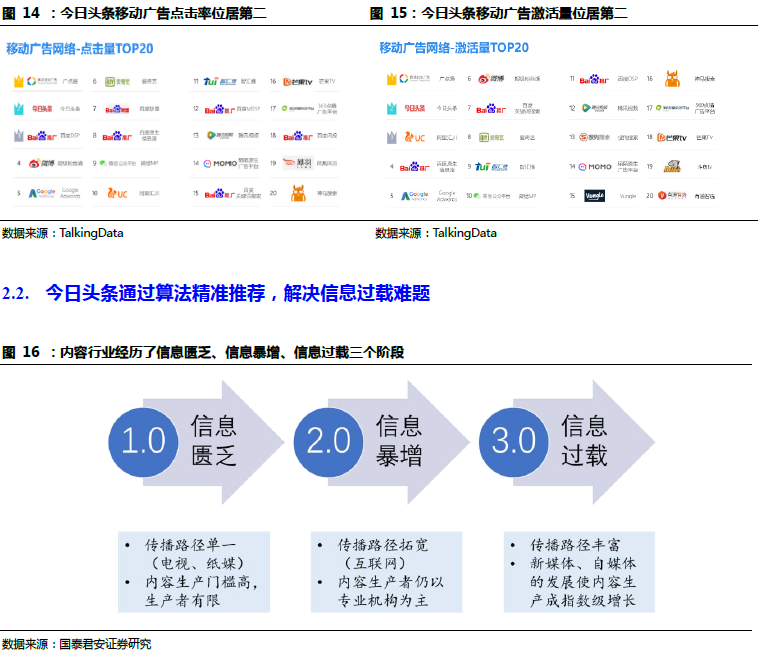Click the blue 1.0 circle in Figure 16
This screenshot has width=759, height=651.
pos(143,442)
